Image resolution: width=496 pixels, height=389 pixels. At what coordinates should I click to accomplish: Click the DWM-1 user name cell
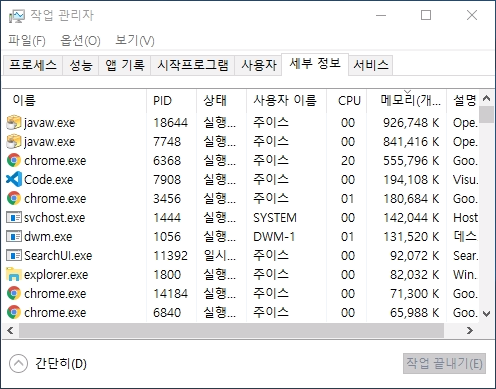pyautogui.click(x=274, y=237)
